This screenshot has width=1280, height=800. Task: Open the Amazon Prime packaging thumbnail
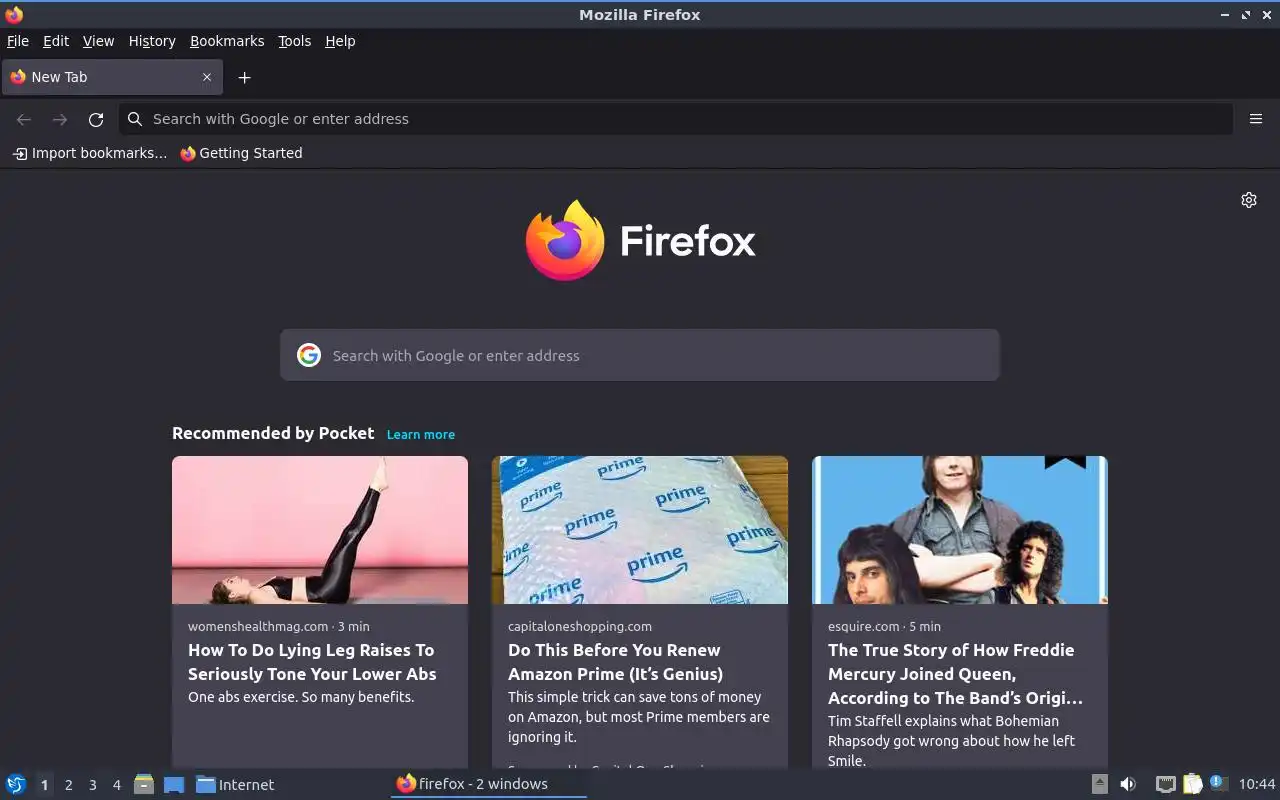click(640, 530)
